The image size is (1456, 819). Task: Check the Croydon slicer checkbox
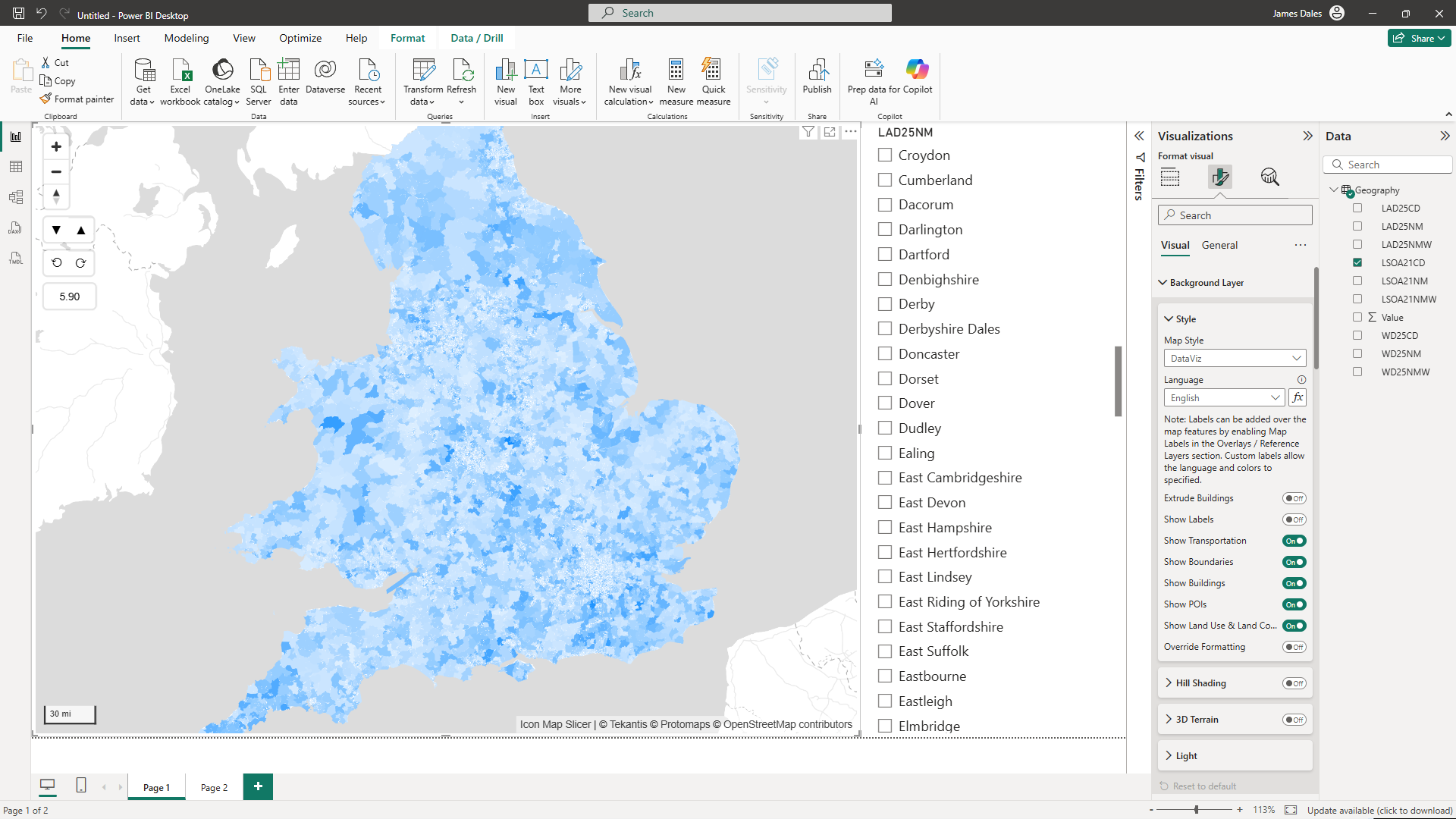pyautogui.click(x=884, y=155)
